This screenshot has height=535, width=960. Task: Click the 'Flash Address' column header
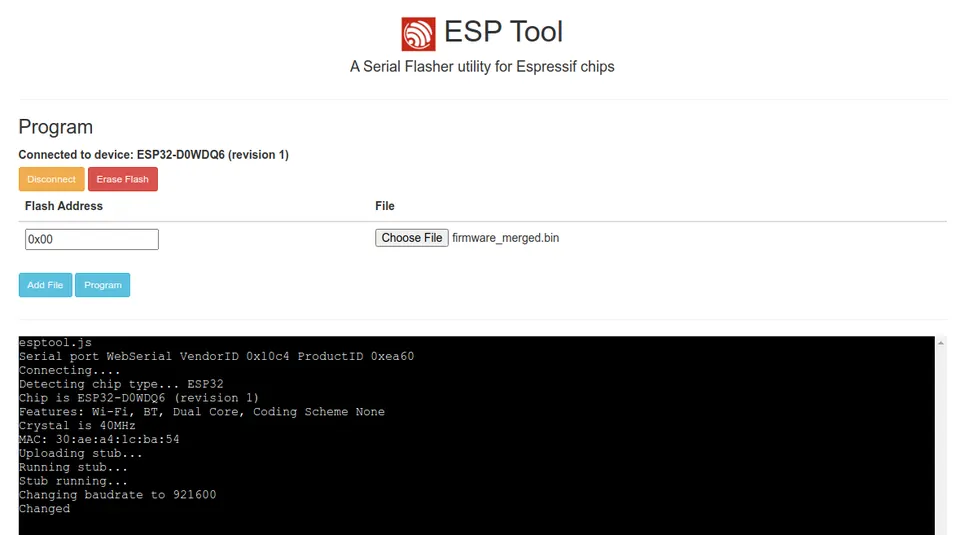click(x=64, y=206)
